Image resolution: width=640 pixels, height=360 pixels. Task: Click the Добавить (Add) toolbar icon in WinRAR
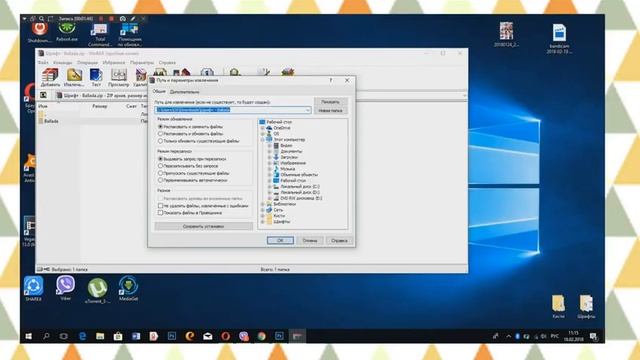click(x=50, y=78)
